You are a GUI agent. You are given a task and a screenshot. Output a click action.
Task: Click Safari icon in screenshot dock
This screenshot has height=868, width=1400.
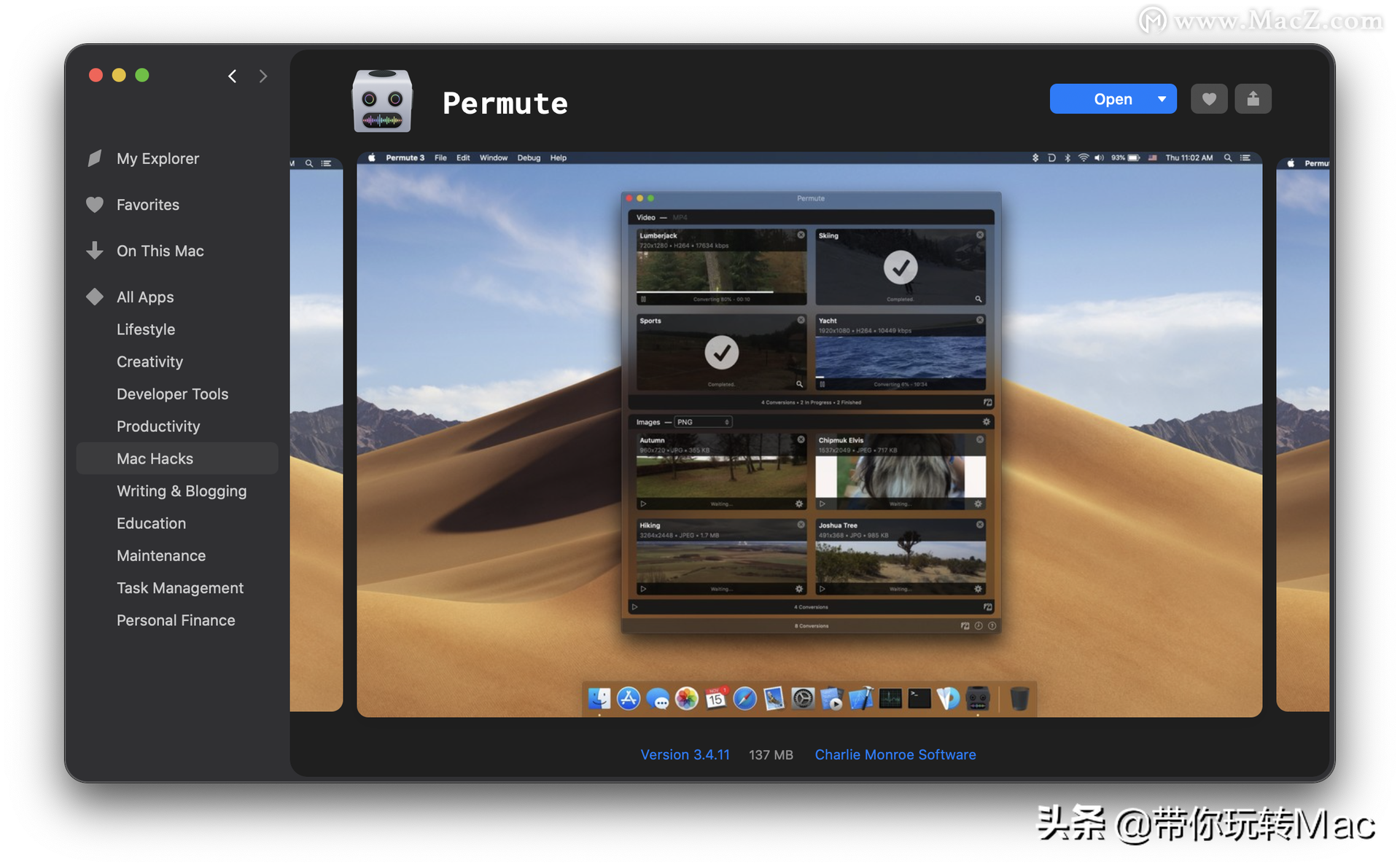pos(744,698)
